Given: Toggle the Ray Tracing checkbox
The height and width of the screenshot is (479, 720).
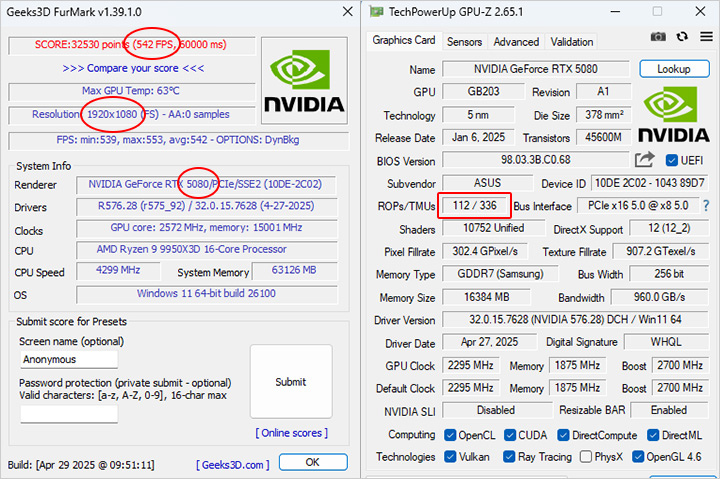Looking at the screenshot, I should coord(509,456).
